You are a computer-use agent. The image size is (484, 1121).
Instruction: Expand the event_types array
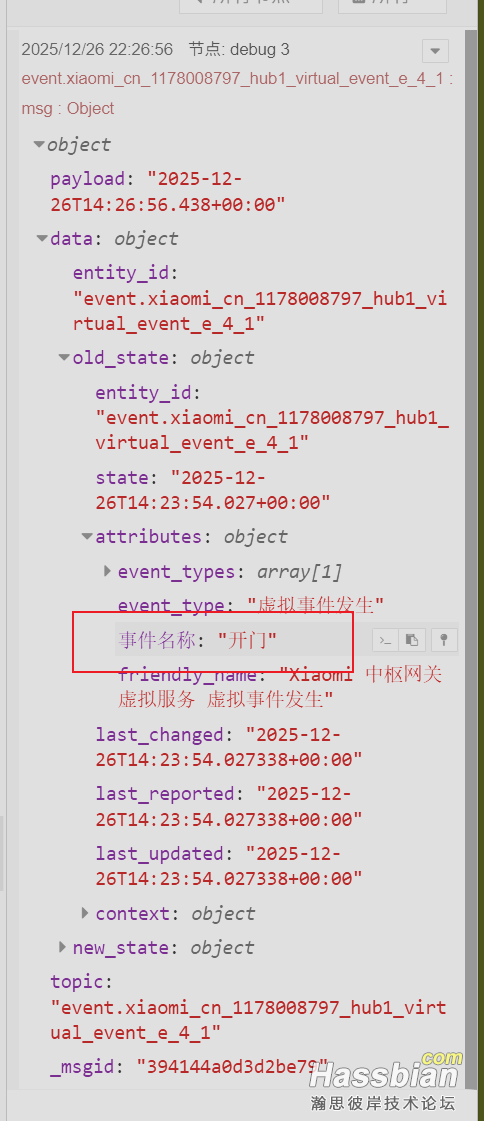[108, 571]
